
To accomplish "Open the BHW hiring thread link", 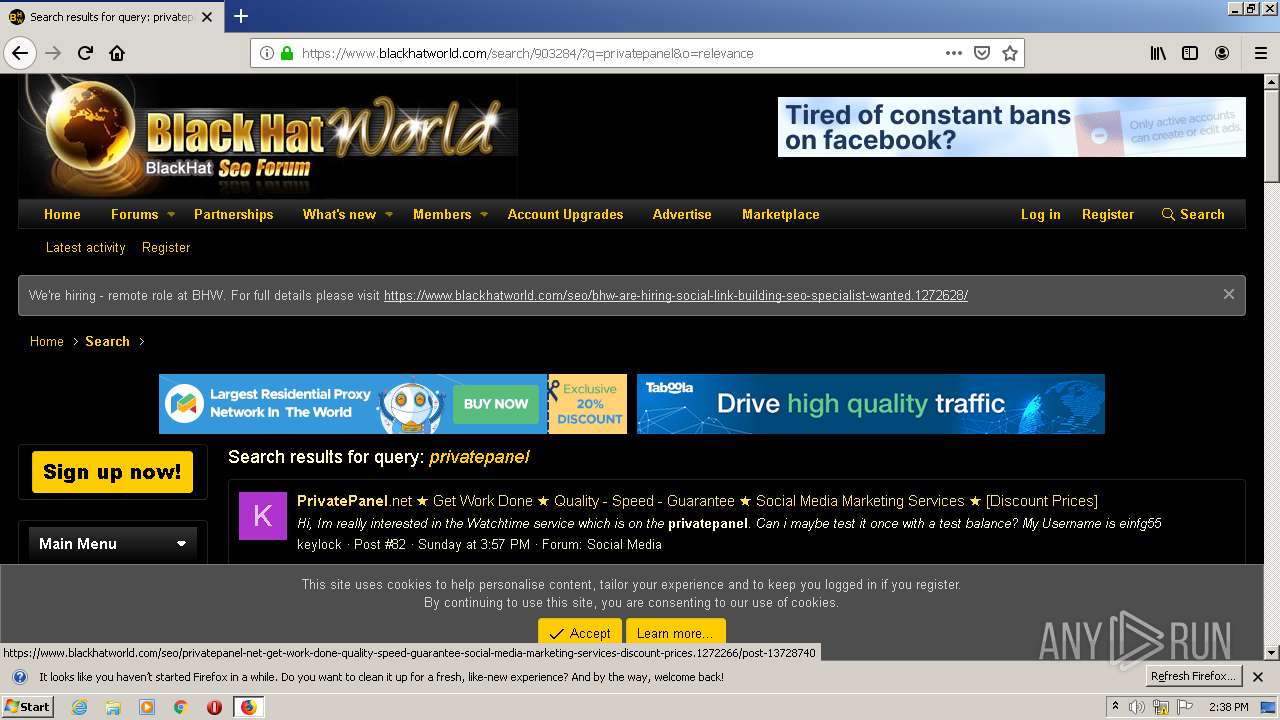I will 676,295.
